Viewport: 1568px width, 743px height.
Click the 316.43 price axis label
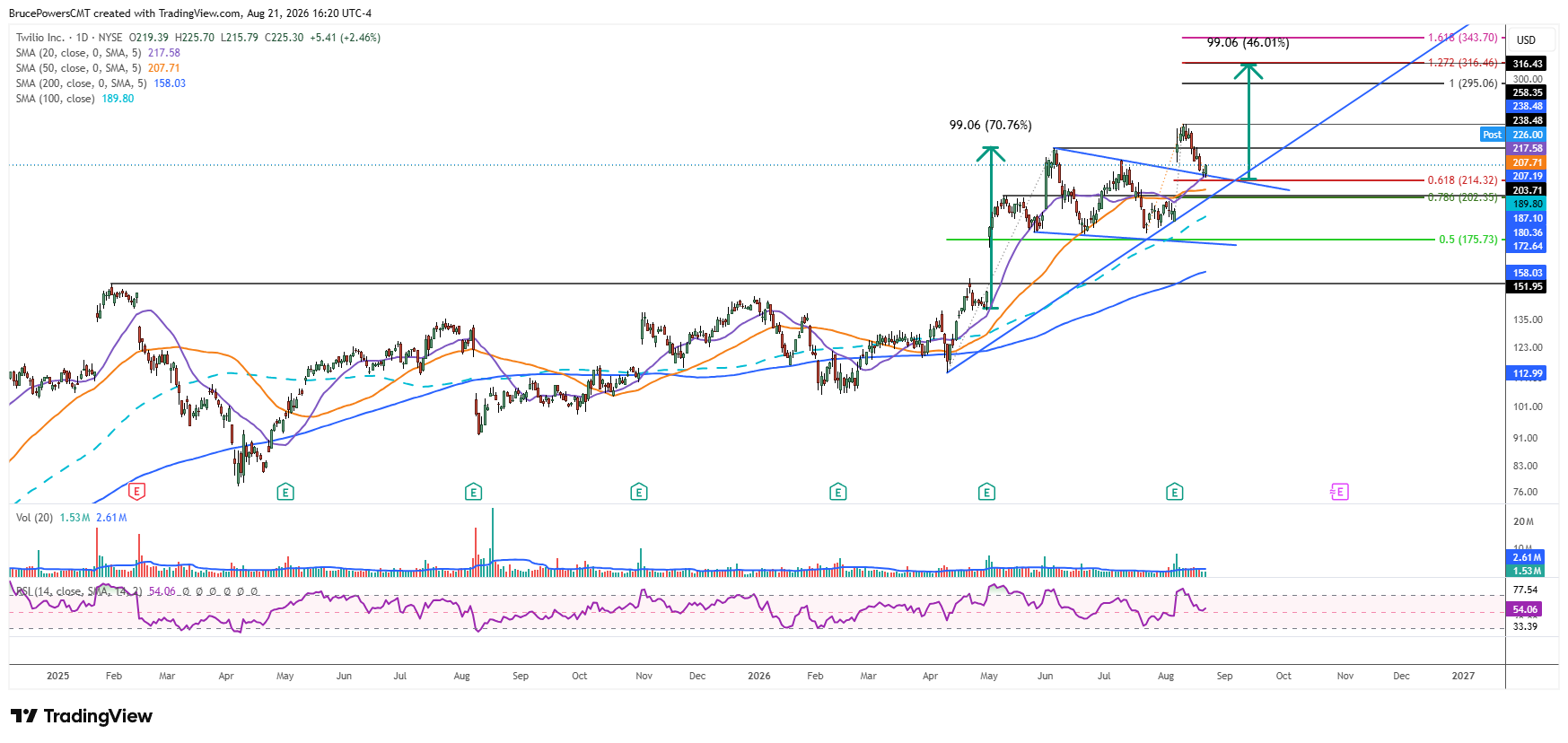coord(1527,64)
